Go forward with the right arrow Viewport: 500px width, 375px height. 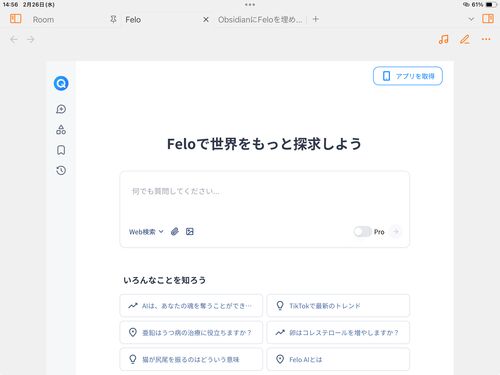31,39
